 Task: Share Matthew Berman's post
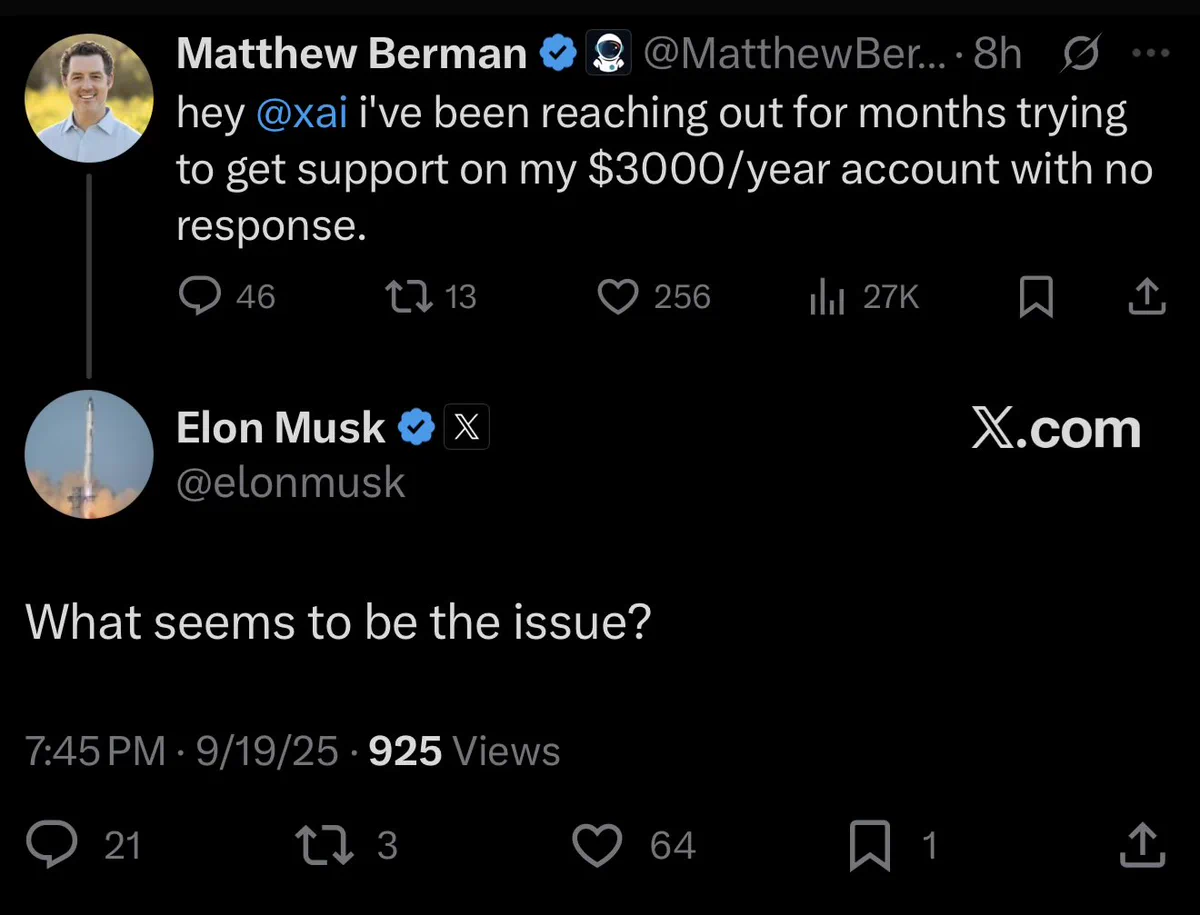[x=1147, y=296]
